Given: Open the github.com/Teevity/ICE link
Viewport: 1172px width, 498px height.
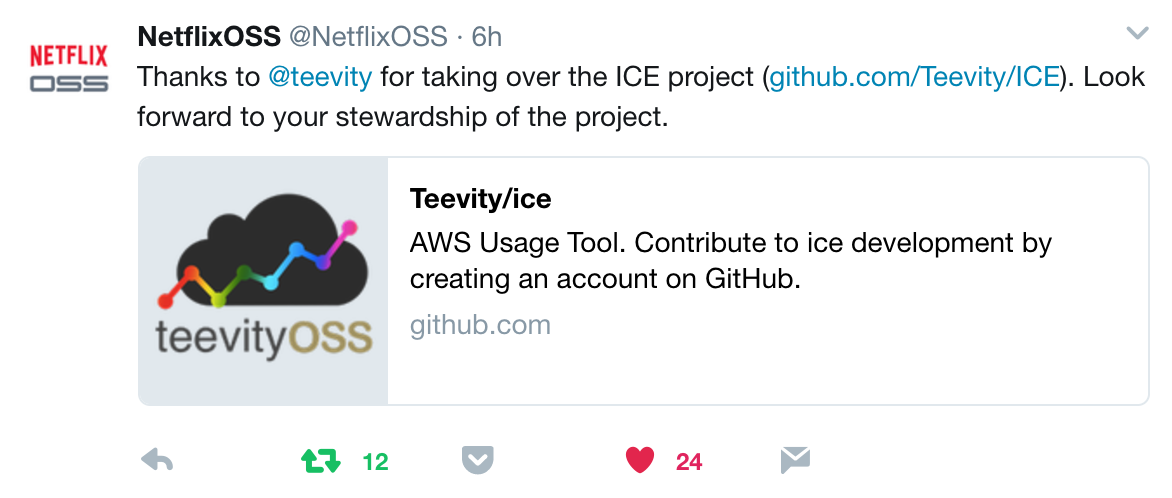Looking at the screenshot, I should 914,77.
